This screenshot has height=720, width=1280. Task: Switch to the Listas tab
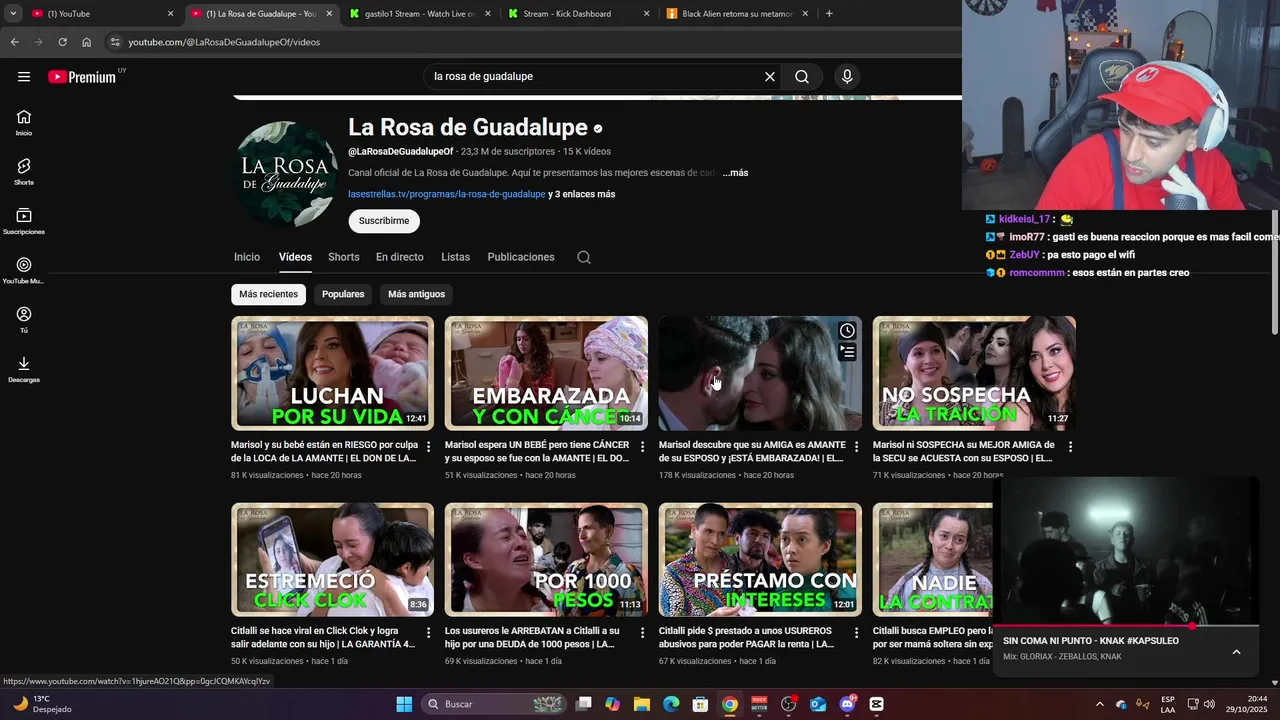click(x=455, y=257)
